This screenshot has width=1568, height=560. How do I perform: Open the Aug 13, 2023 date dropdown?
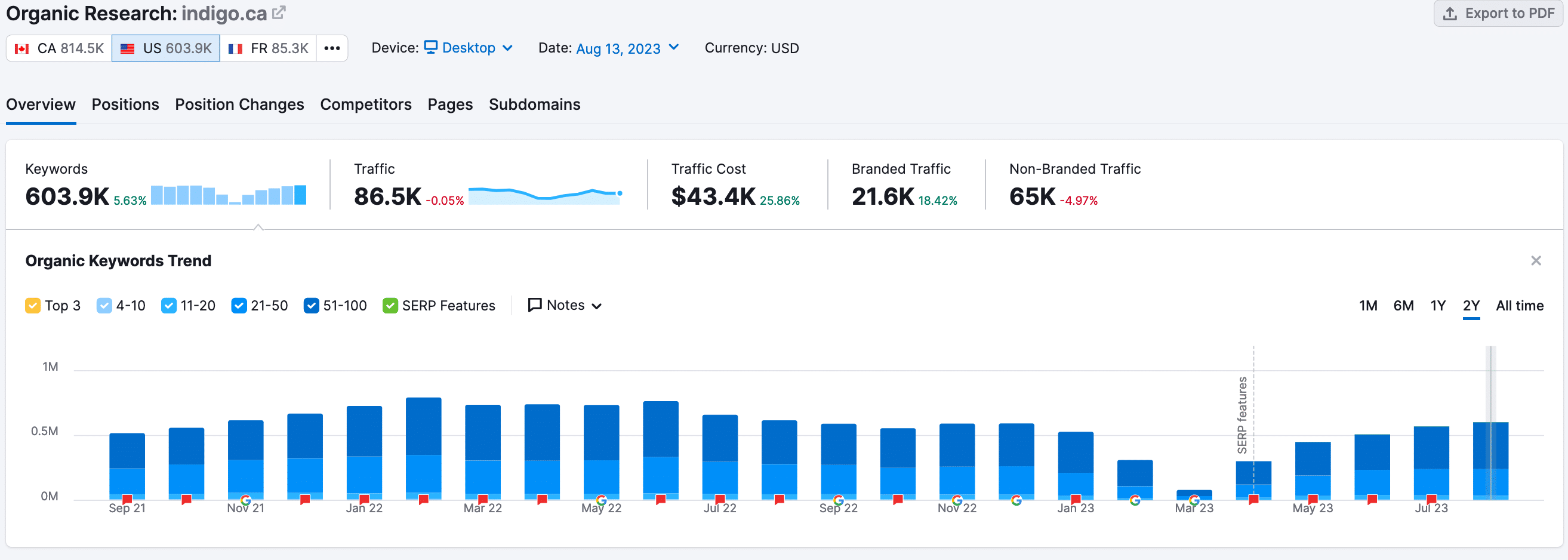(x=627, y=48)
